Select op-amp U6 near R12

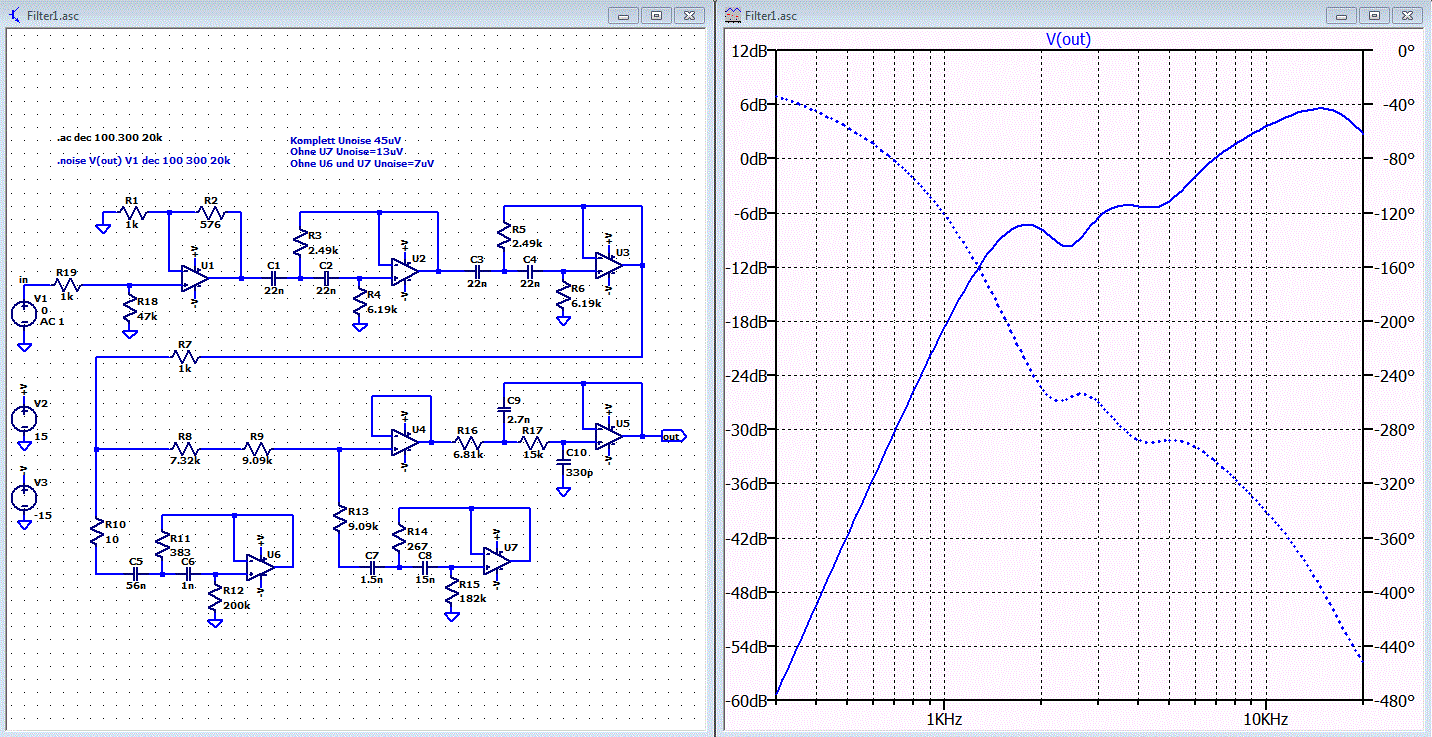pos(260,567)
